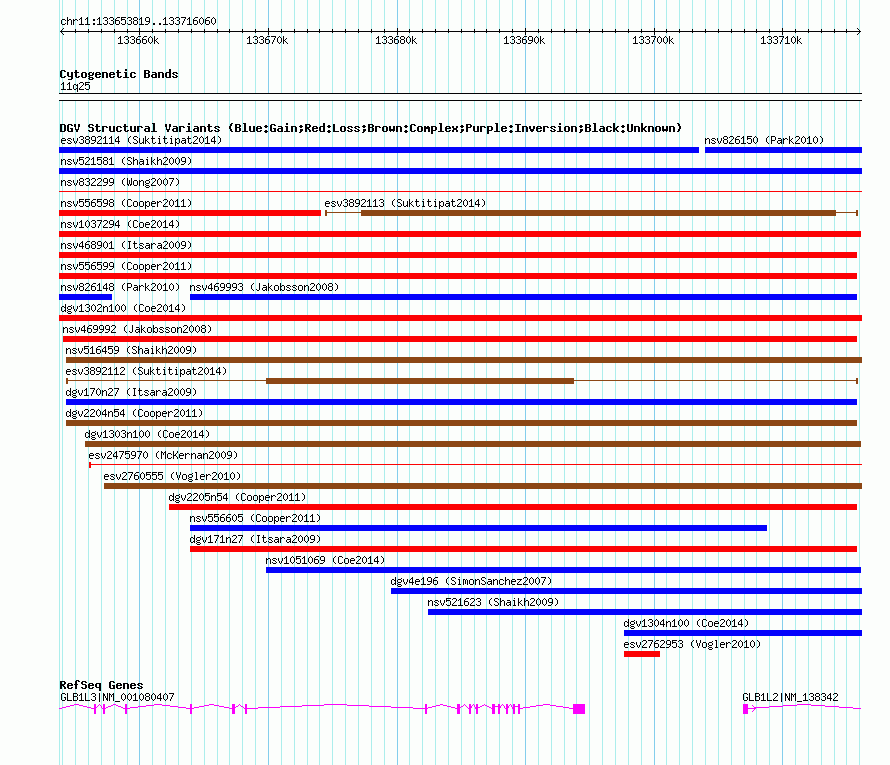Click the short red esv2762953 loss bar
The height and width of the screenshot is (765, 890).
tap(642, 654)
